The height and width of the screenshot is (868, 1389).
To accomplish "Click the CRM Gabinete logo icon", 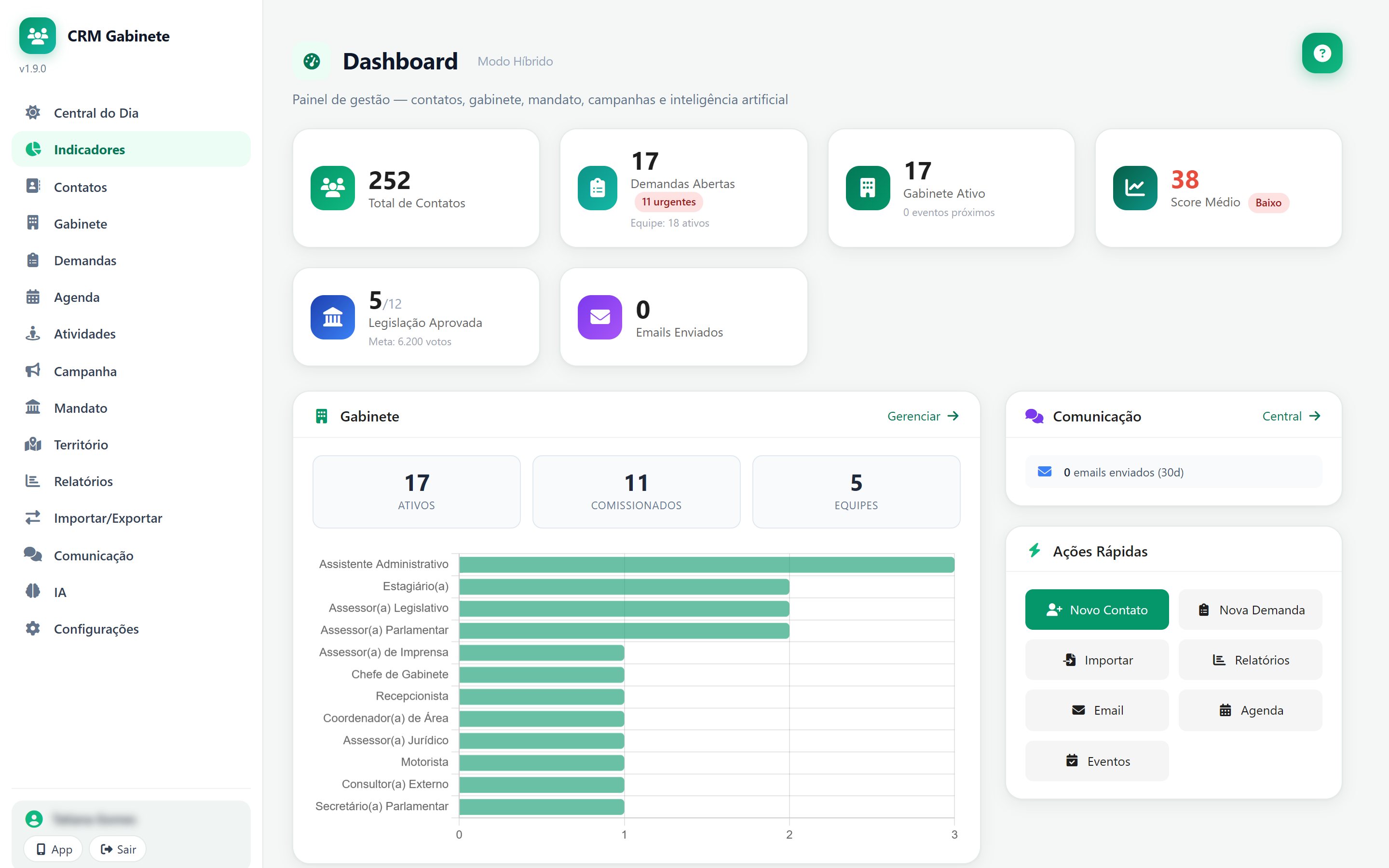I will [37, 36].
